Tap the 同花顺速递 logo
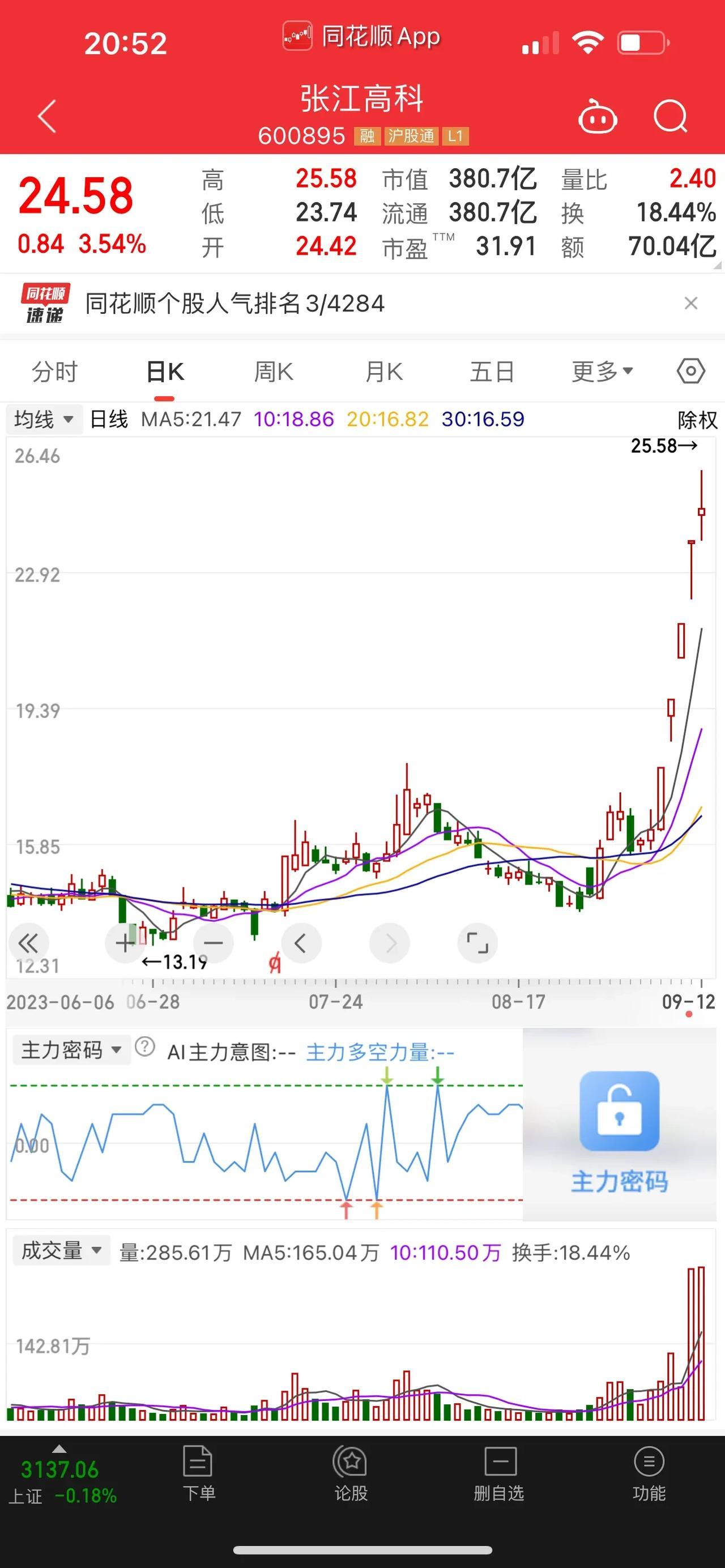 [45, 303]
